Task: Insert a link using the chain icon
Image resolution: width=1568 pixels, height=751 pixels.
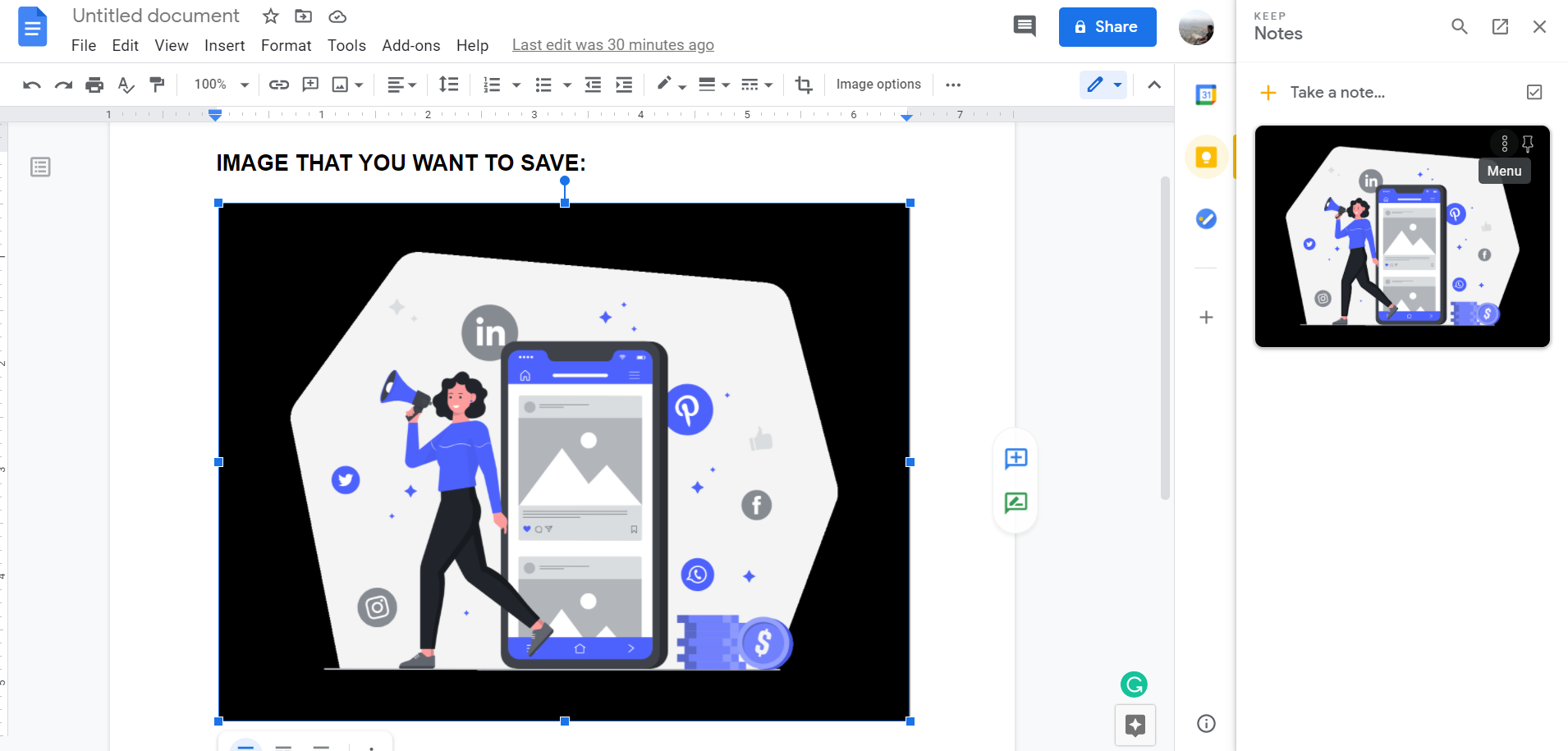Action: click(279, 85)
